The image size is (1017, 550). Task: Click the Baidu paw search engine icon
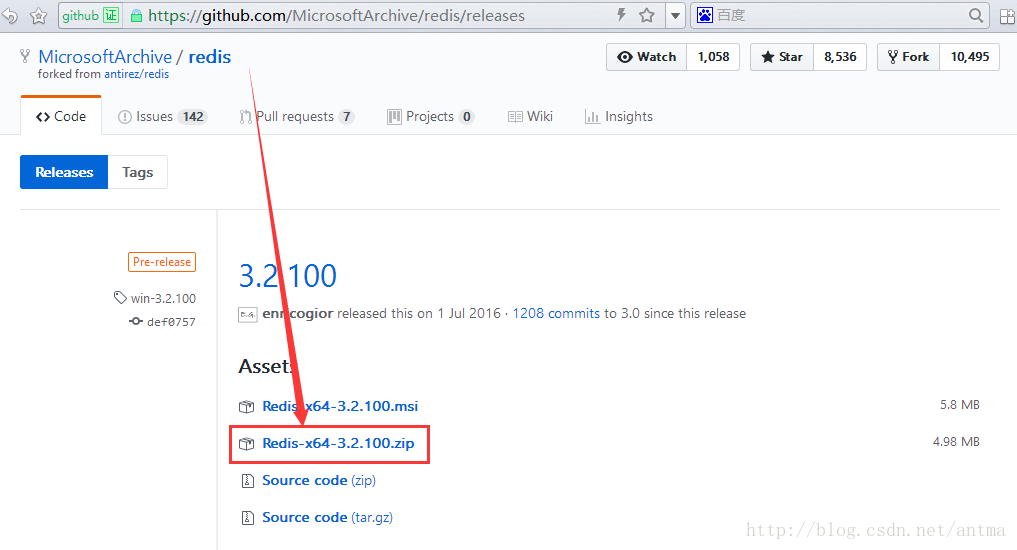tap(704, 15)
